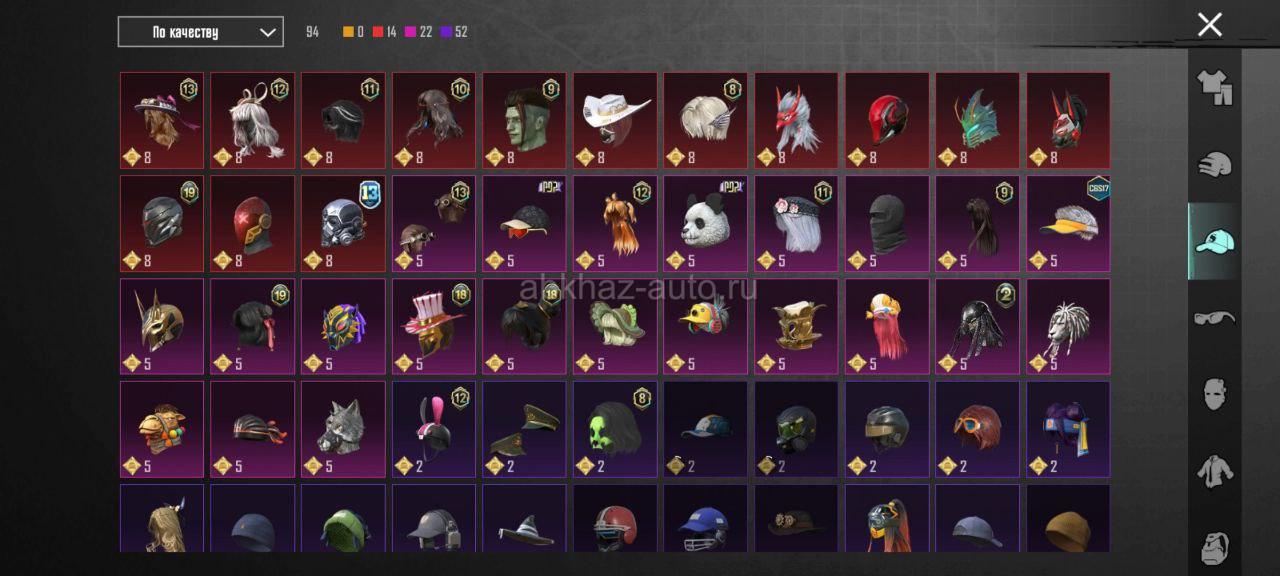Open the По качеству sort dropdown
1280x576 pixels.
pyautogui.click(x=200, y=32)
